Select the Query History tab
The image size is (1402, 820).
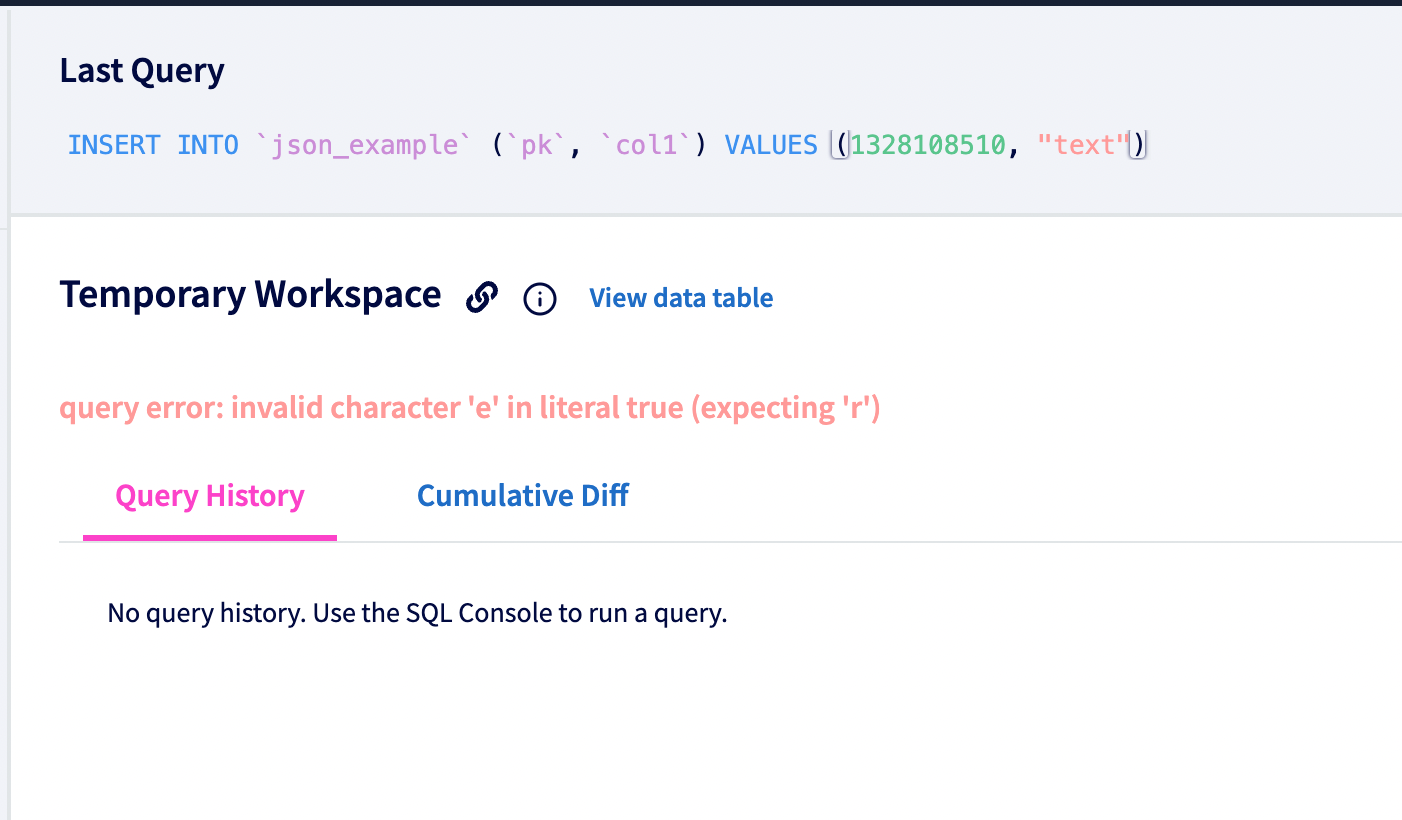(209, 495)
